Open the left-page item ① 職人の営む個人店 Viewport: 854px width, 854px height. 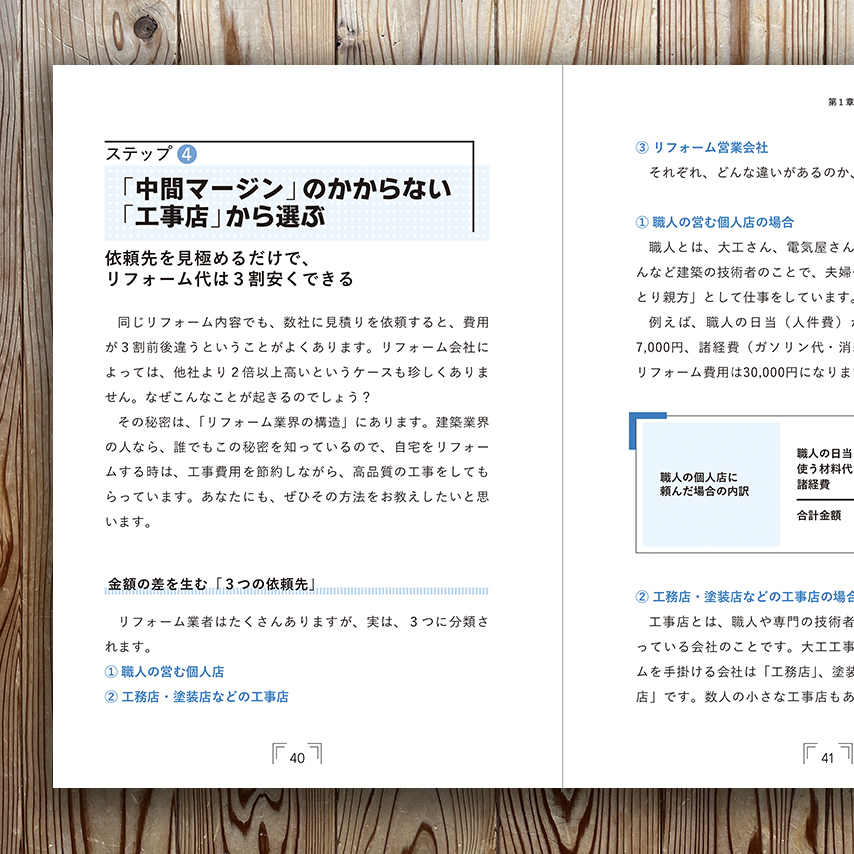[x=164, y=672]
